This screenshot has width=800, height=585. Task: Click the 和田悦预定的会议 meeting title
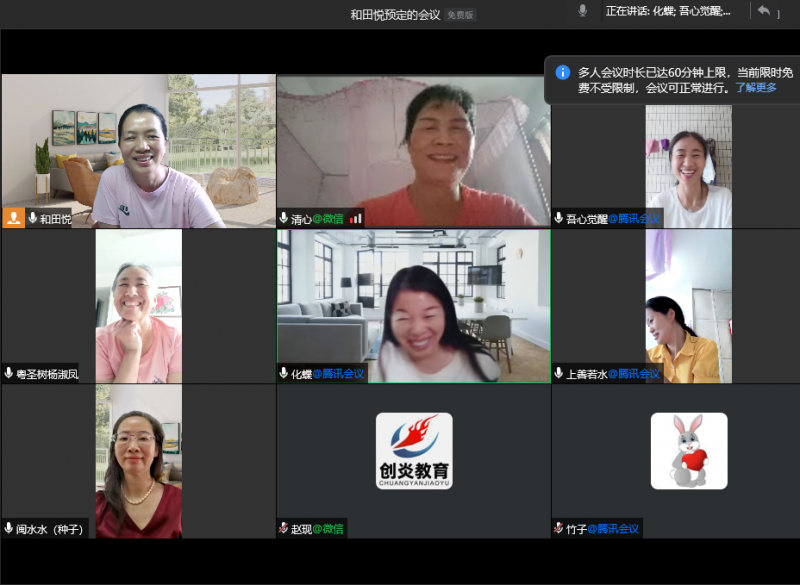point(395,15)
